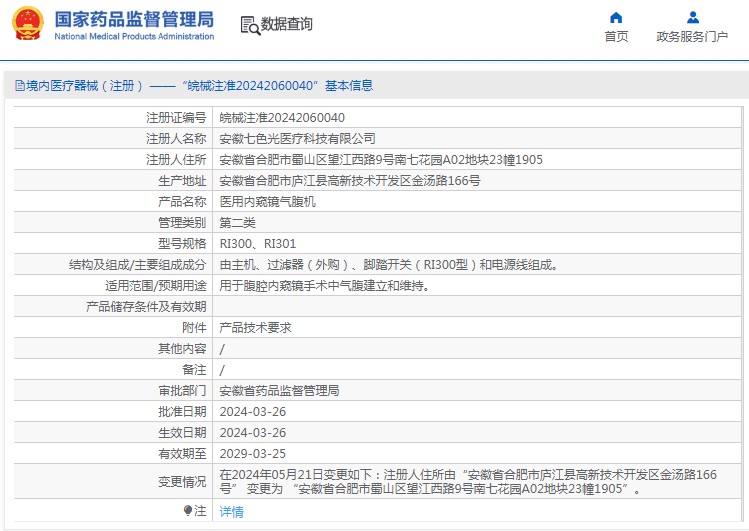Click 国家药品监督管理局 site title

[x=134, y=20]
